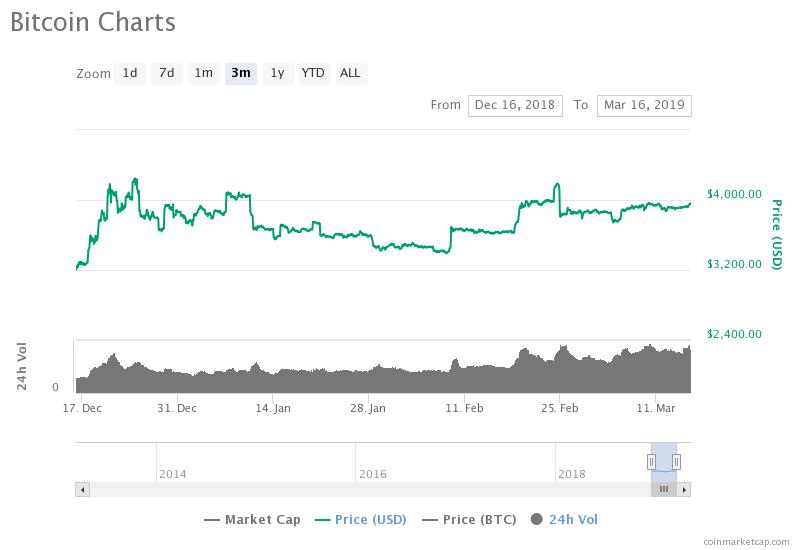The height and width of the screenshot is (550, 800).
Task: Show ALL time price history
Action: click(350, 73)
